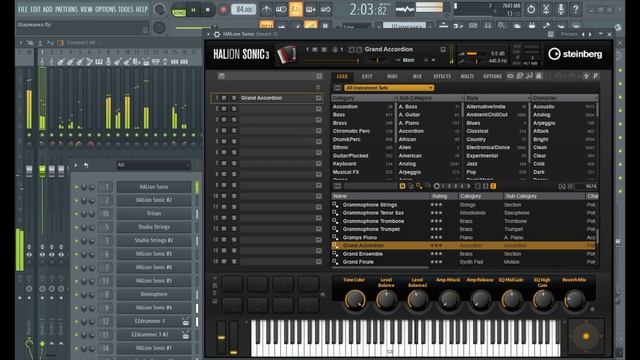Sort results by the Rating column header
The image size is (640, 360).
tap(440, 196)
